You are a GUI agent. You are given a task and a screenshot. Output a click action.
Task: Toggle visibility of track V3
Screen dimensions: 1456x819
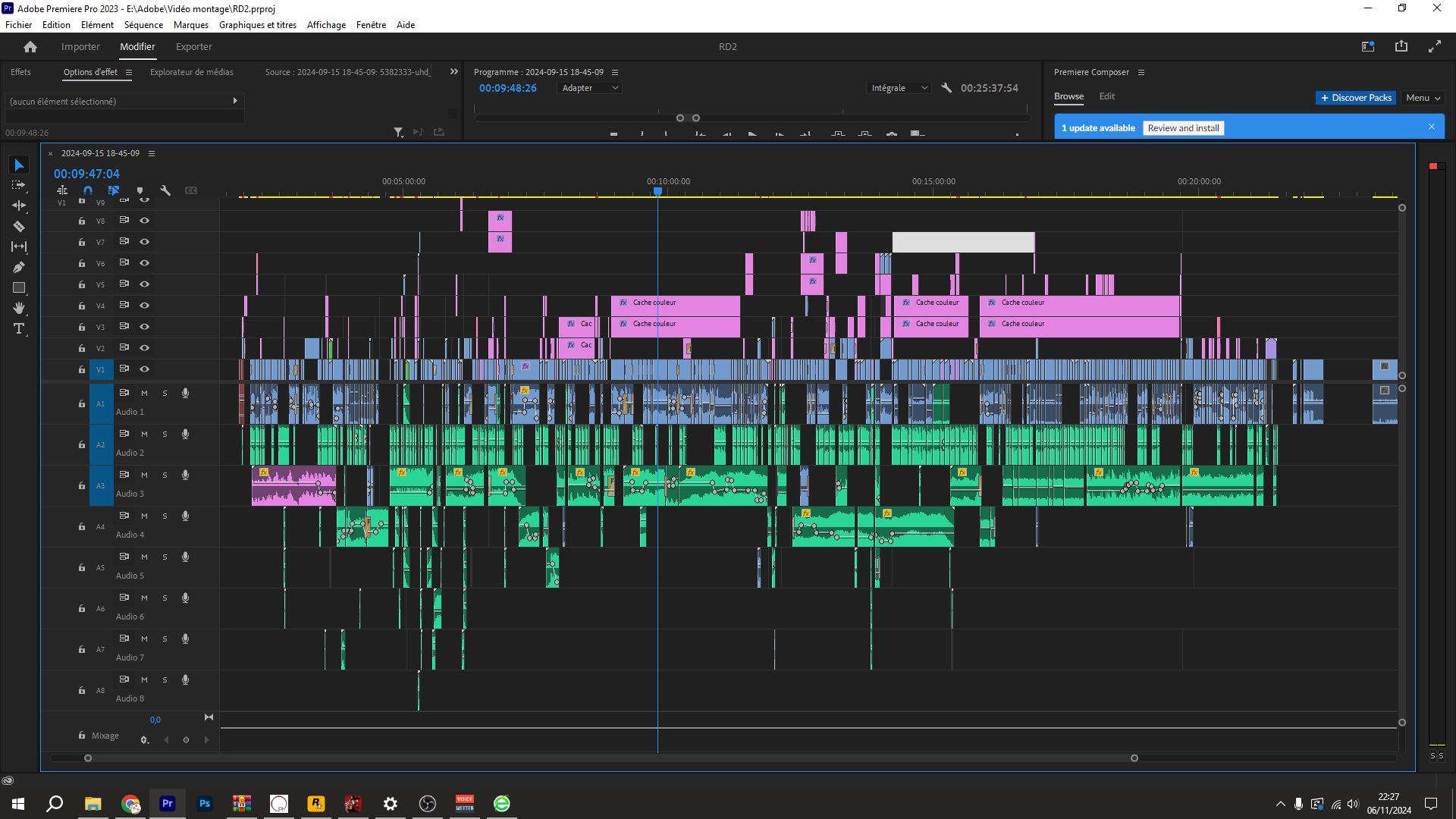144,327
